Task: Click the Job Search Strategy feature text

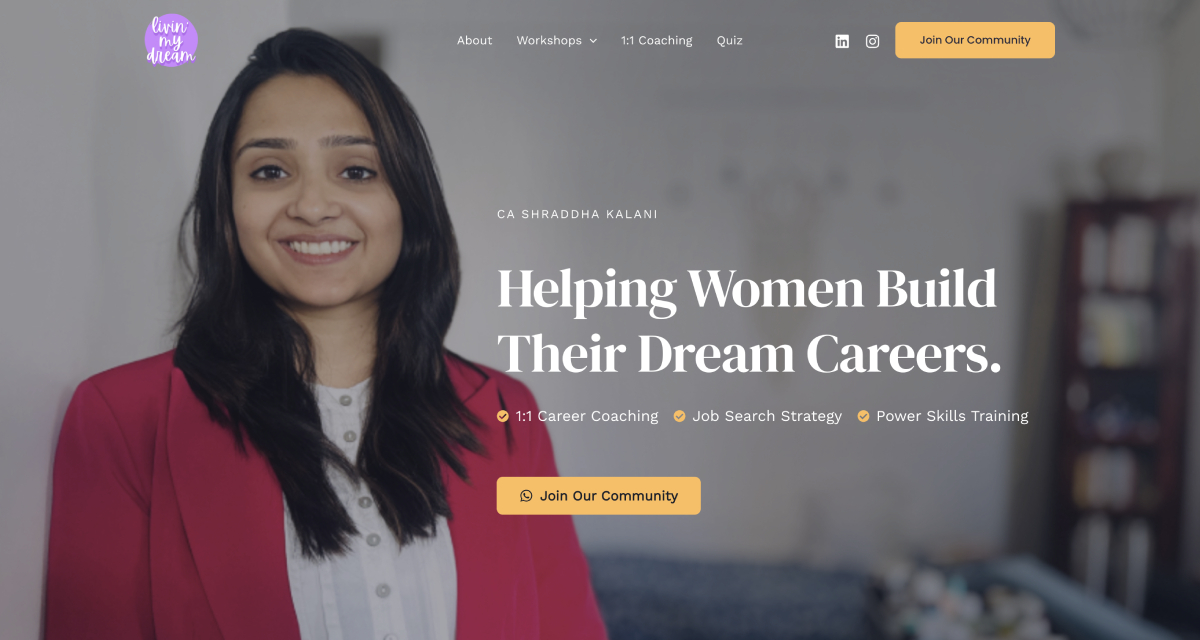Action: [x=767, y=416]
